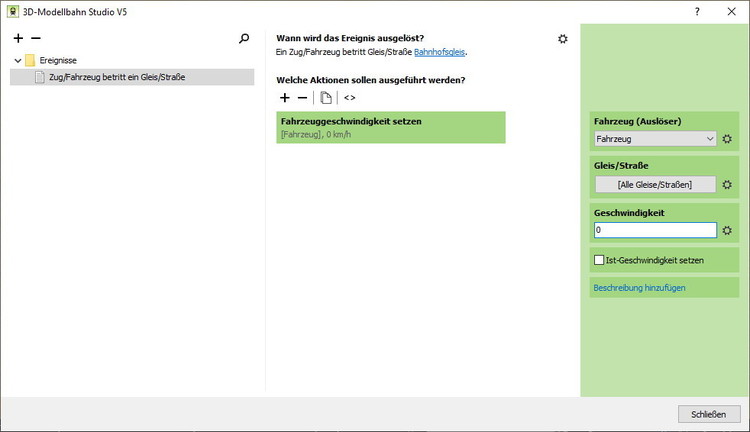The width and height of the screenshot is (750, 432).
Task: Click into the Geschwindigkeit input field
Action: (x=655, y=230)
